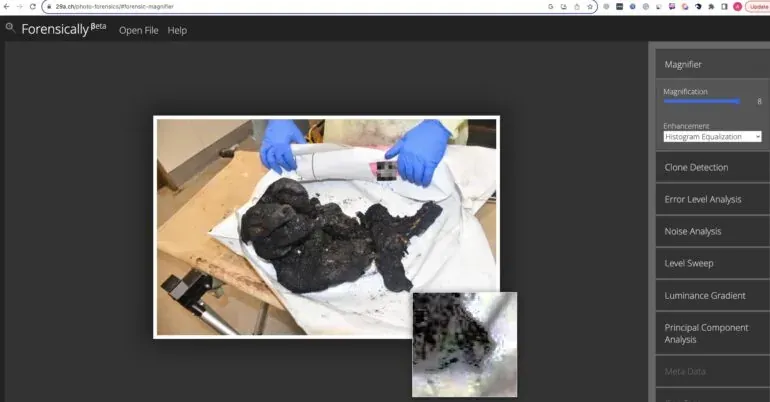The height and width of the screenshot is (402, 770).
Task: Click the Open File menu item
Action: tap(138, 30)
